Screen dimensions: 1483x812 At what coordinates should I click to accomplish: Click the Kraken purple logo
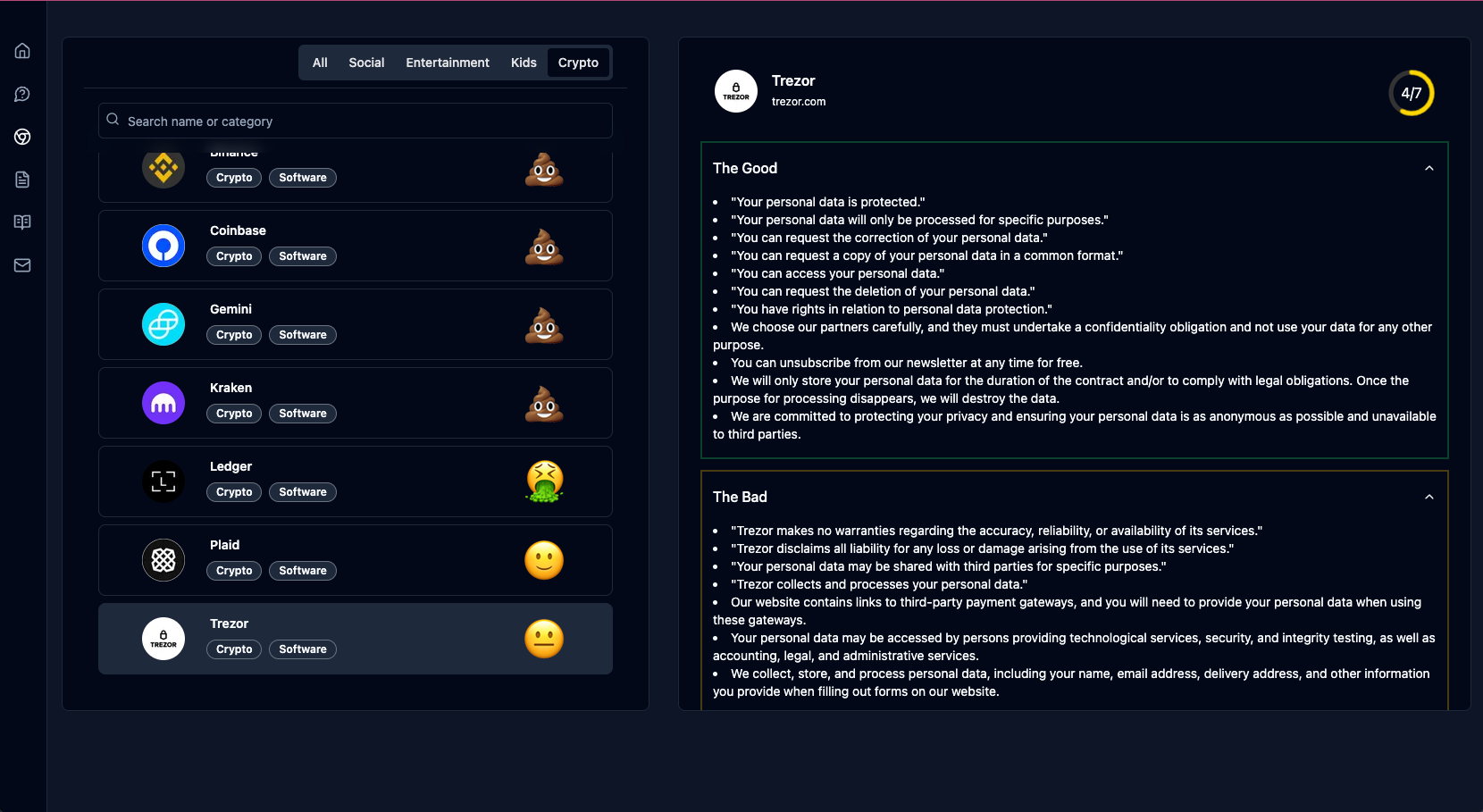163,403
